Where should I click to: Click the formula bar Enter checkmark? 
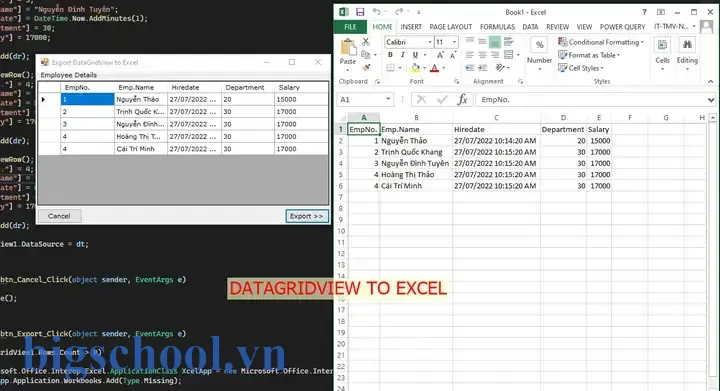pos(442,99)
